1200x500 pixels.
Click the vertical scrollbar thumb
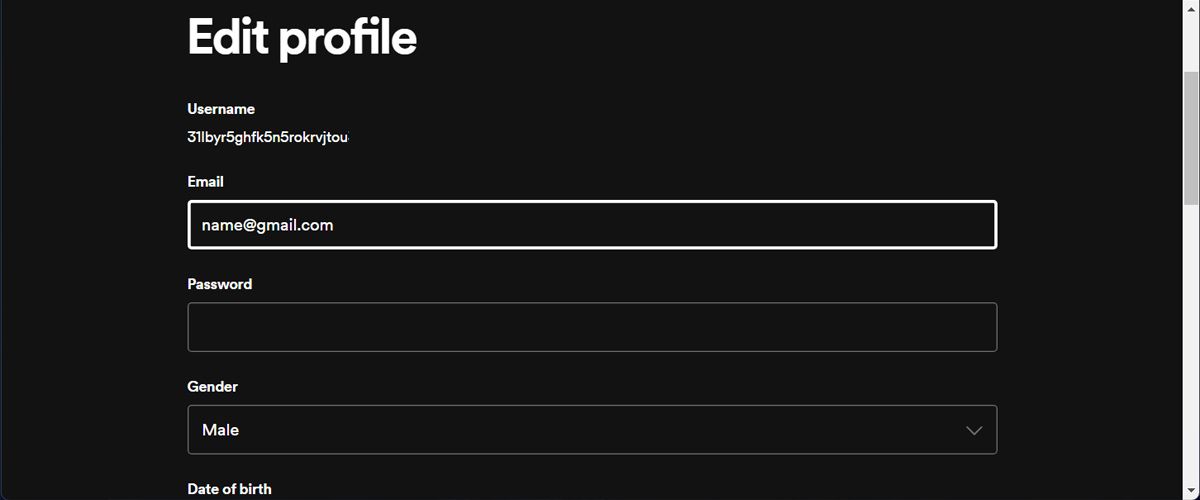tap(1191, 135)
